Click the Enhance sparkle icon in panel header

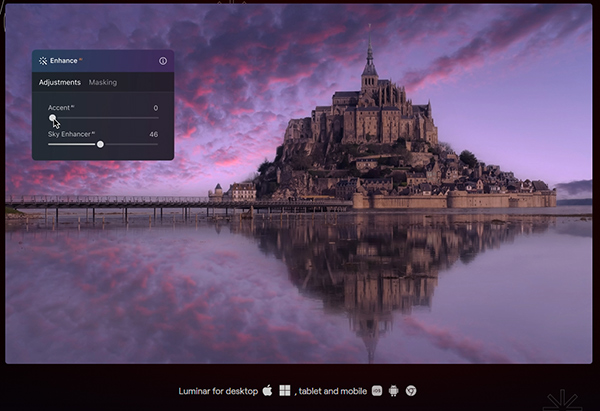point(43,61)
